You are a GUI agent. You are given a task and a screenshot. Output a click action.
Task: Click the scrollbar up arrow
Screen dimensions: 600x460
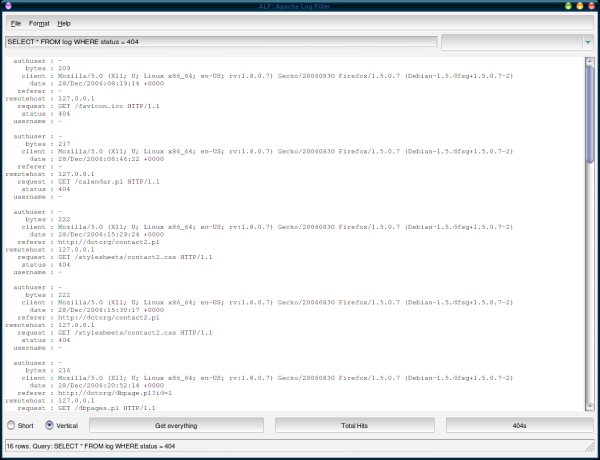coord(589,61)
